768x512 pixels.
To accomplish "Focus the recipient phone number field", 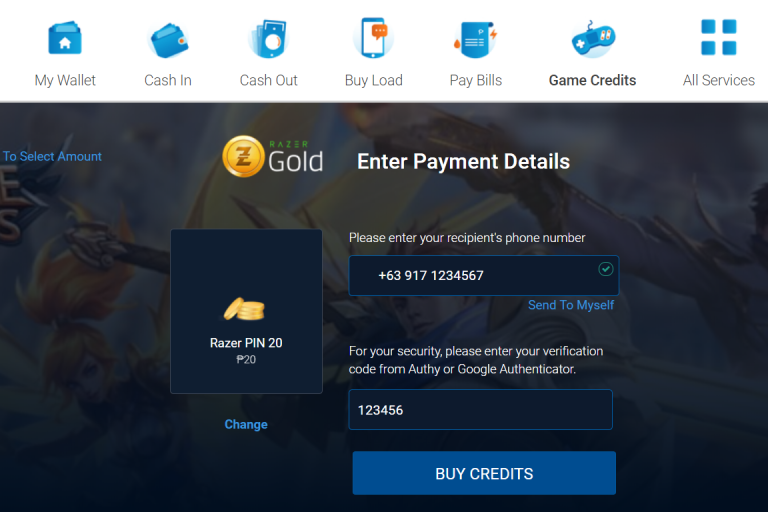I will click(x=483, y=275).
